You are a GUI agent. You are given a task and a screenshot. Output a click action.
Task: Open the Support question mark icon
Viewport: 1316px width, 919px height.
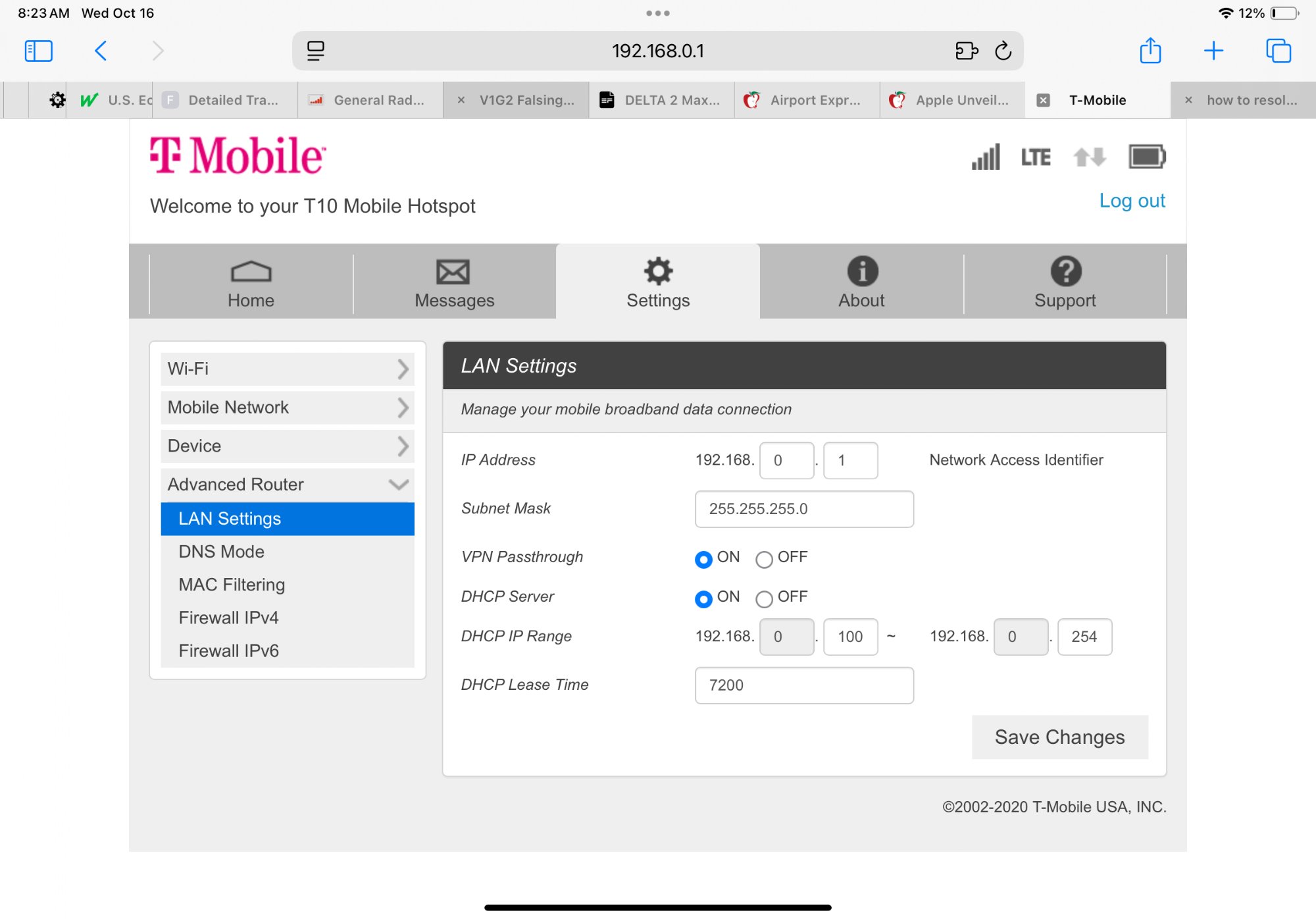click(x=1065, y=271)
